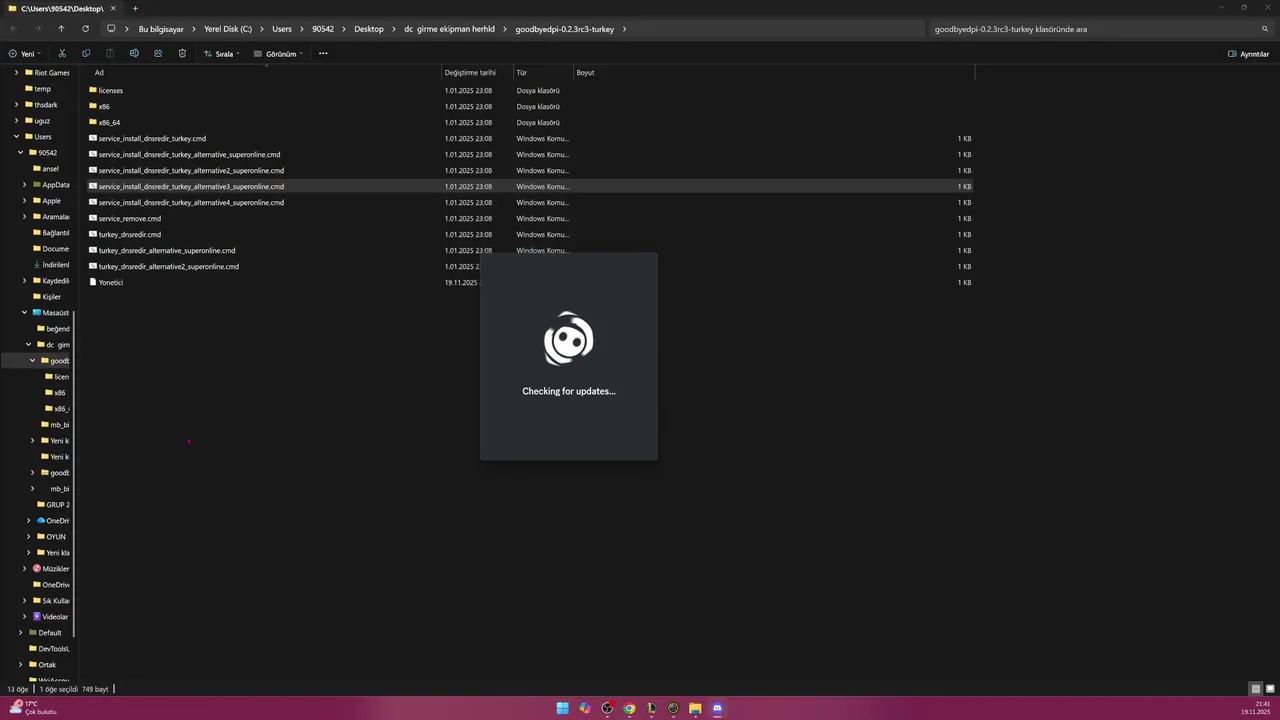Click the search magnifier icon
Viewport: 1280px width, 720px height.
click(1265, 29)
